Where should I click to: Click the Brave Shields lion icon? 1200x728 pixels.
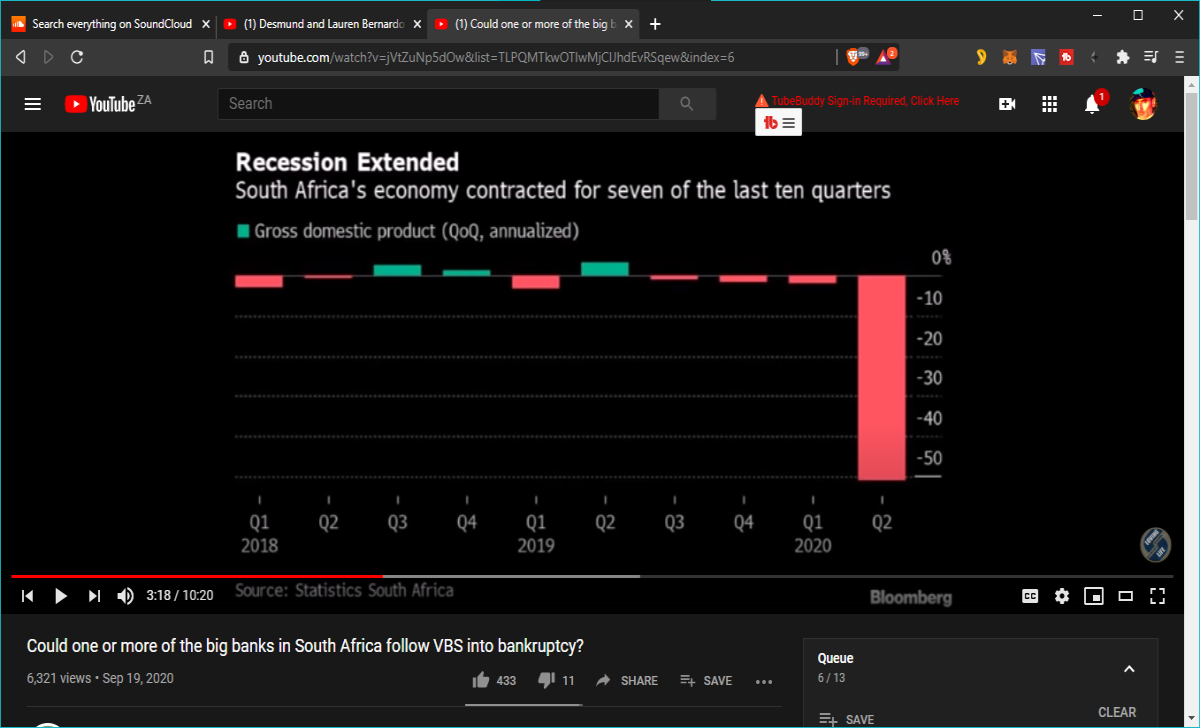(853, 57)
